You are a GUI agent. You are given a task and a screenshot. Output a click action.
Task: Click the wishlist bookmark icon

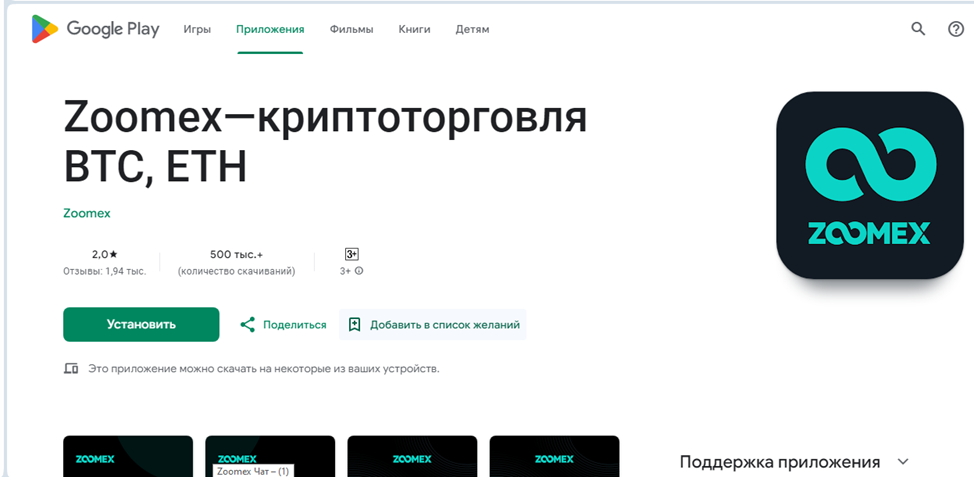click(x=355, y=324)
